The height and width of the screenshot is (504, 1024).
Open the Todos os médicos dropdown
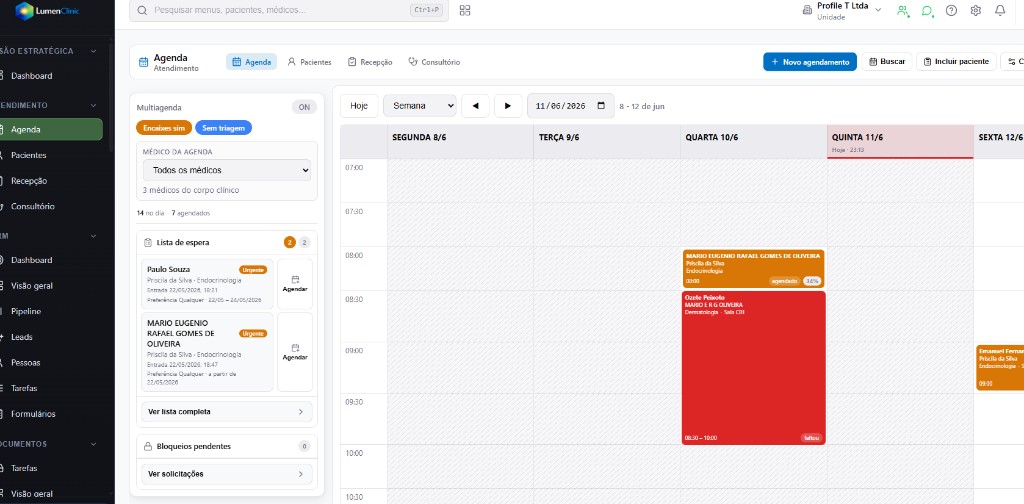(227, 170)
